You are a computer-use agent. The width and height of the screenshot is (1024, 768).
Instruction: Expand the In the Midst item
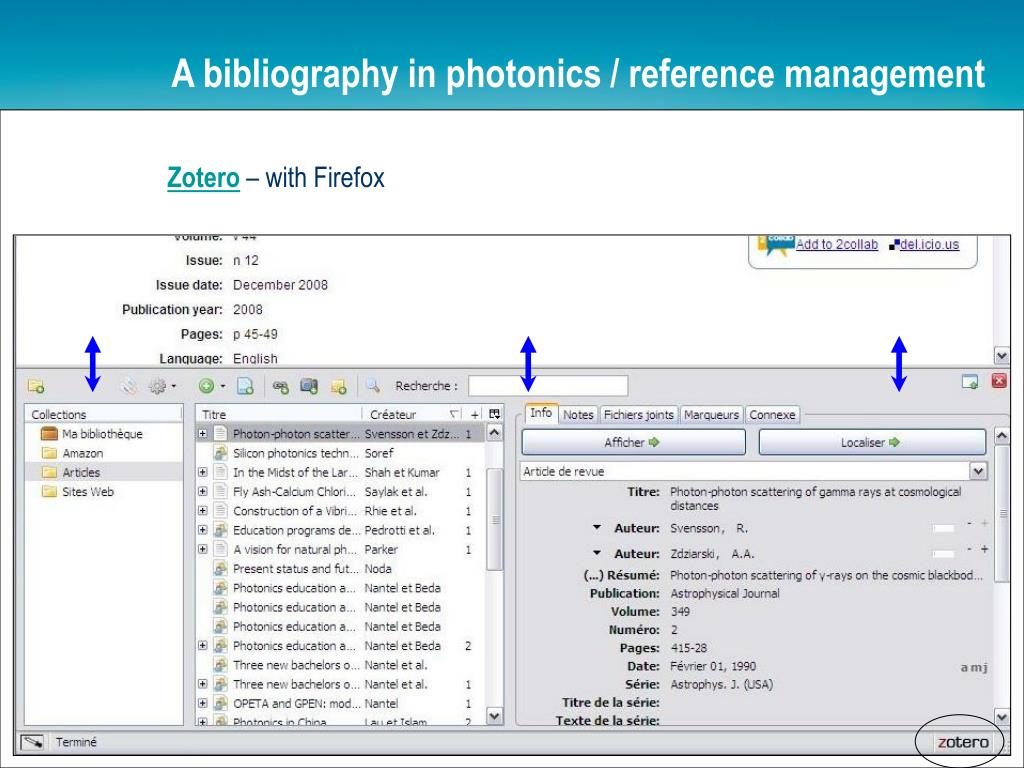[202, 472]
